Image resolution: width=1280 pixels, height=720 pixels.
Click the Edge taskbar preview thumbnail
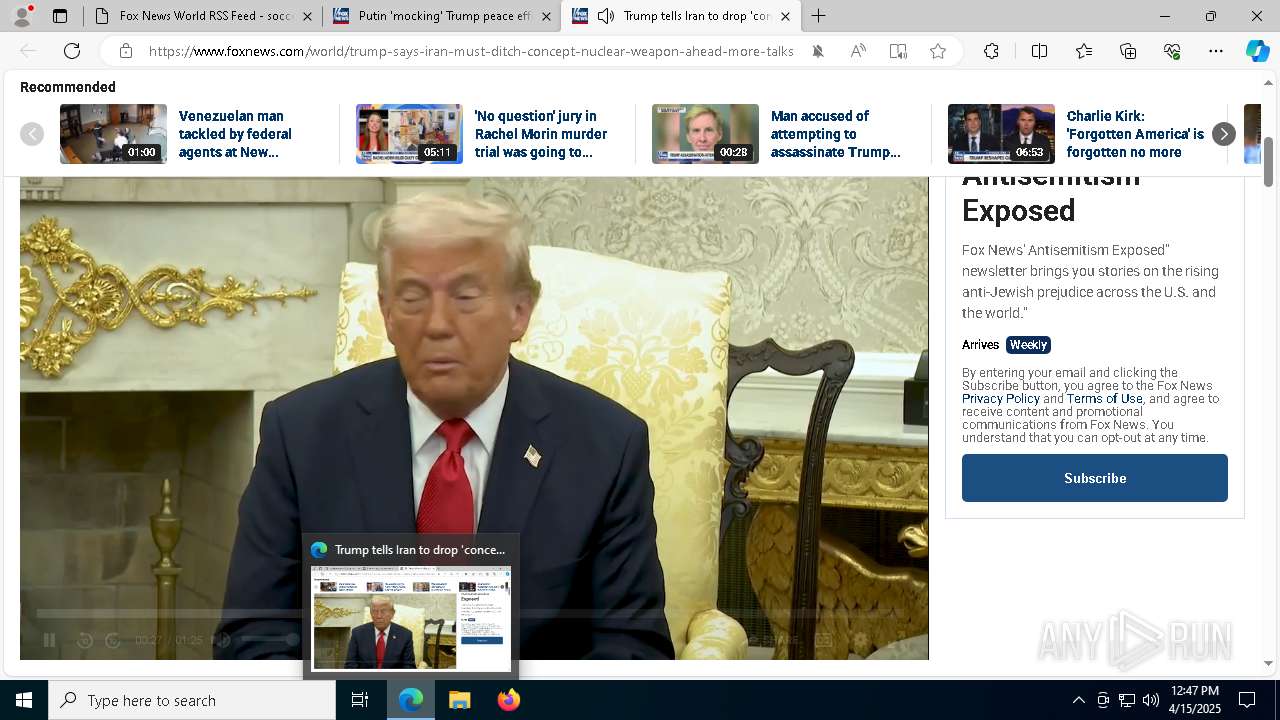click(x=411, y=618)
